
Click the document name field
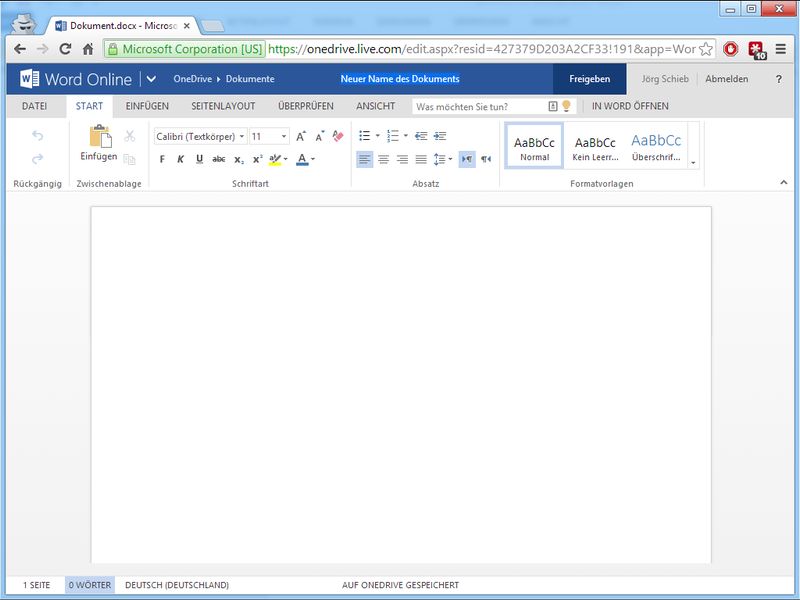click(400, 79)
